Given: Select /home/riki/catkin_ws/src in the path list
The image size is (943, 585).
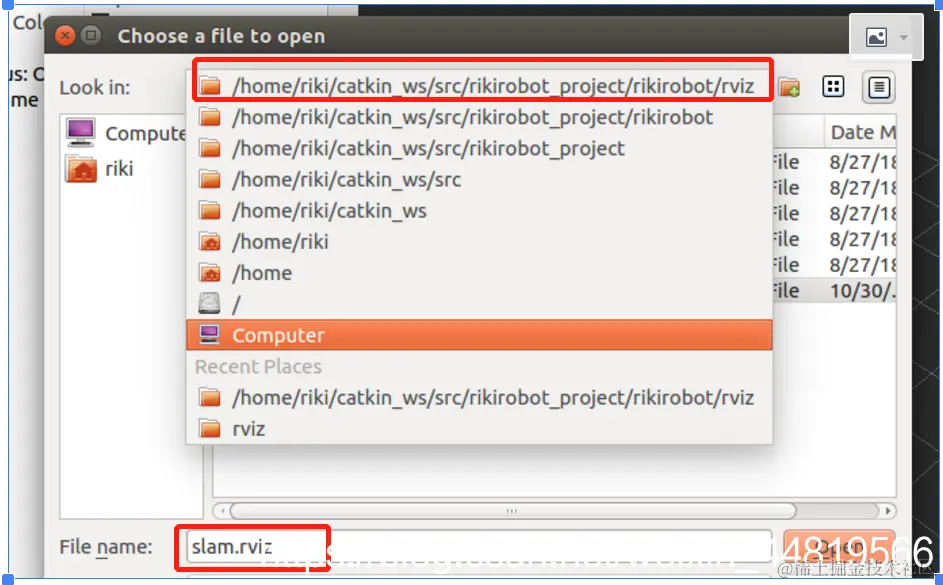Looking at the screenshot, I should coord(479,179).
